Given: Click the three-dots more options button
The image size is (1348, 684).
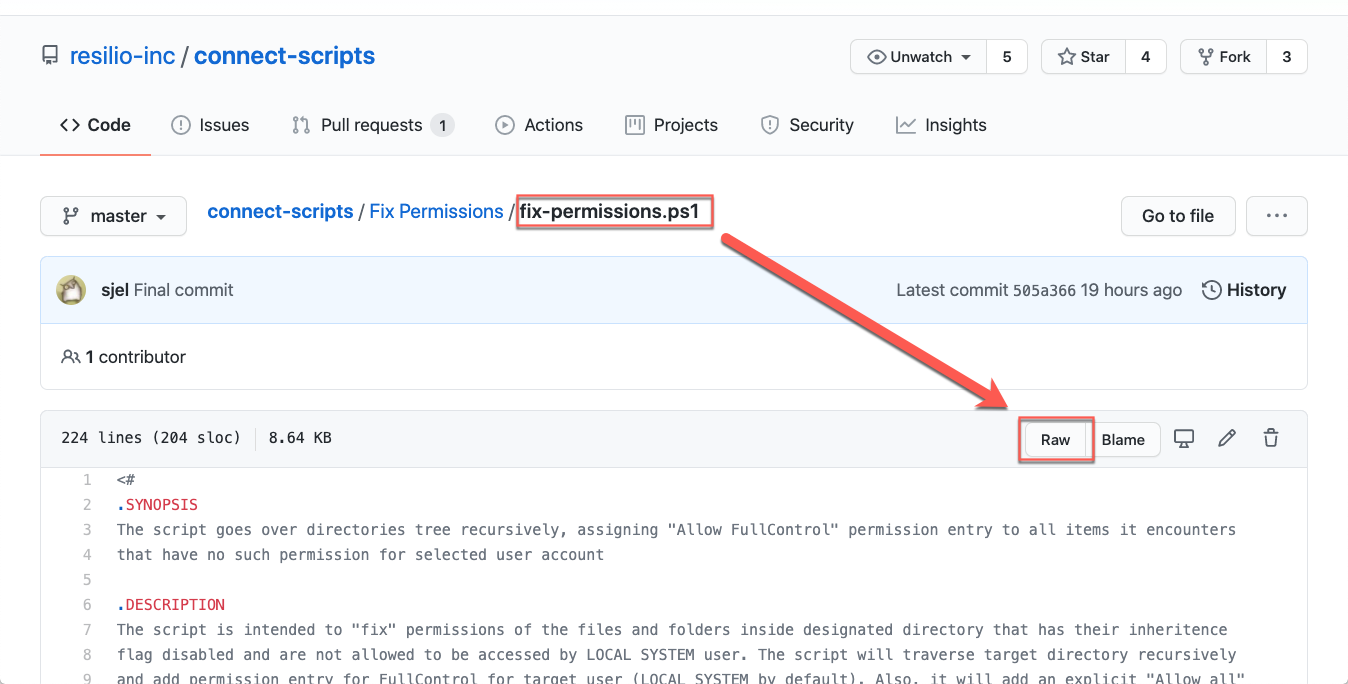Looking at the screenshot, I should pos(1276,216).
